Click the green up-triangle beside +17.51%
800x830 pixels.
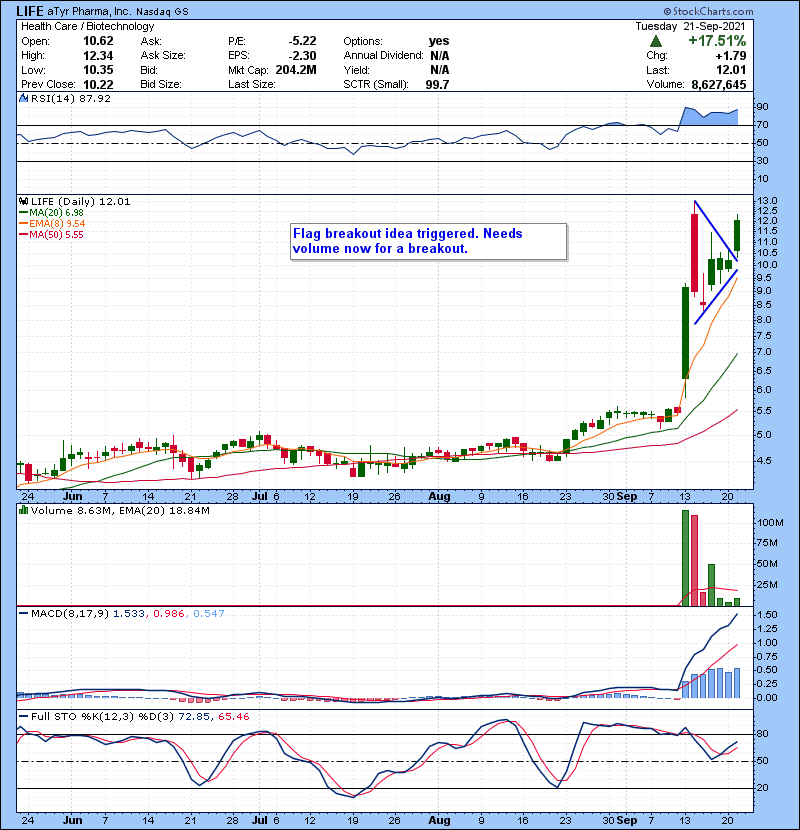pyautogui.click(x=656, y=41)
